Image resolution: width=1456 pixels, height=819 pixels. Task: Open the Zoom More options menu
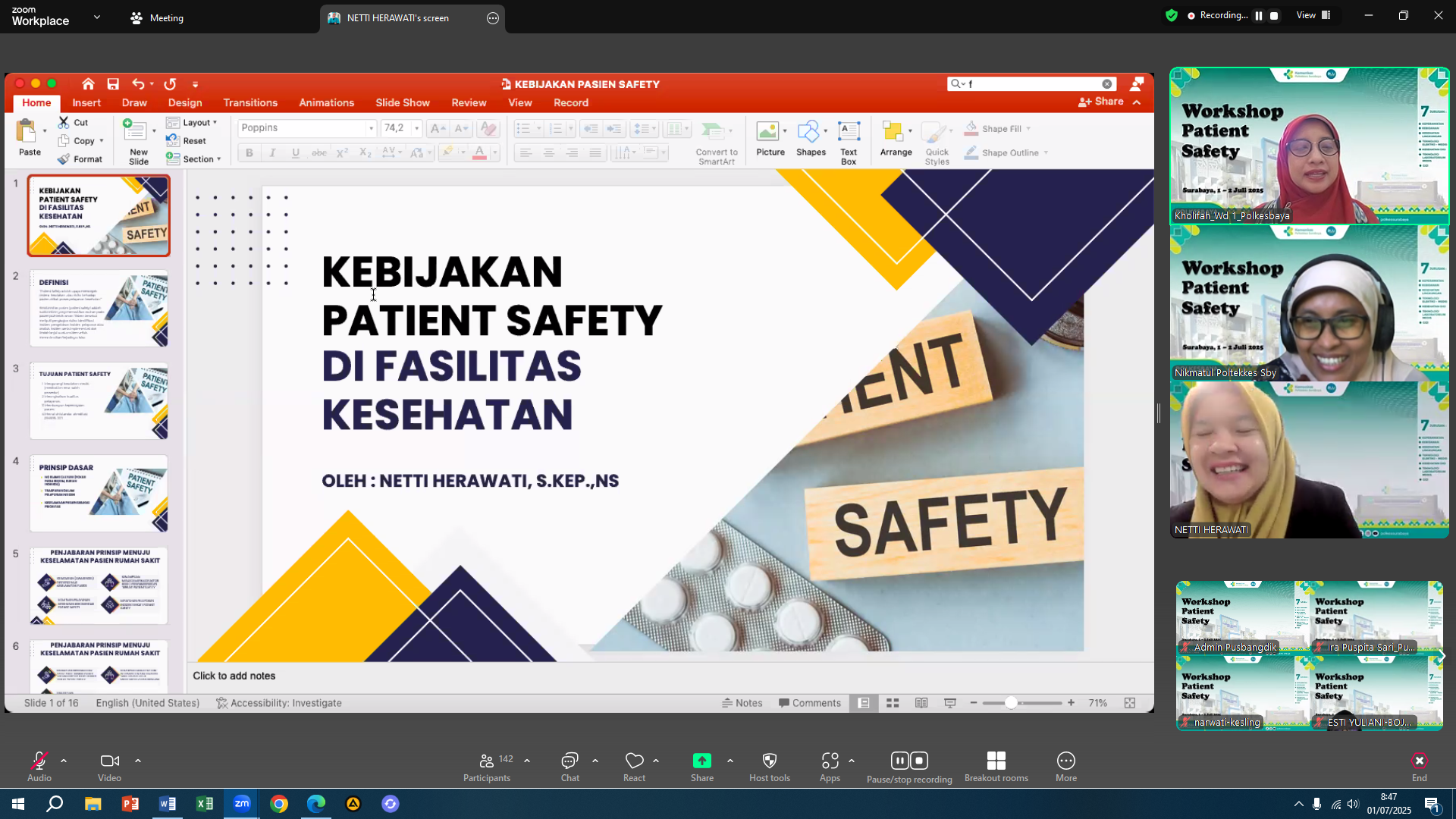tap(1066, 767)
